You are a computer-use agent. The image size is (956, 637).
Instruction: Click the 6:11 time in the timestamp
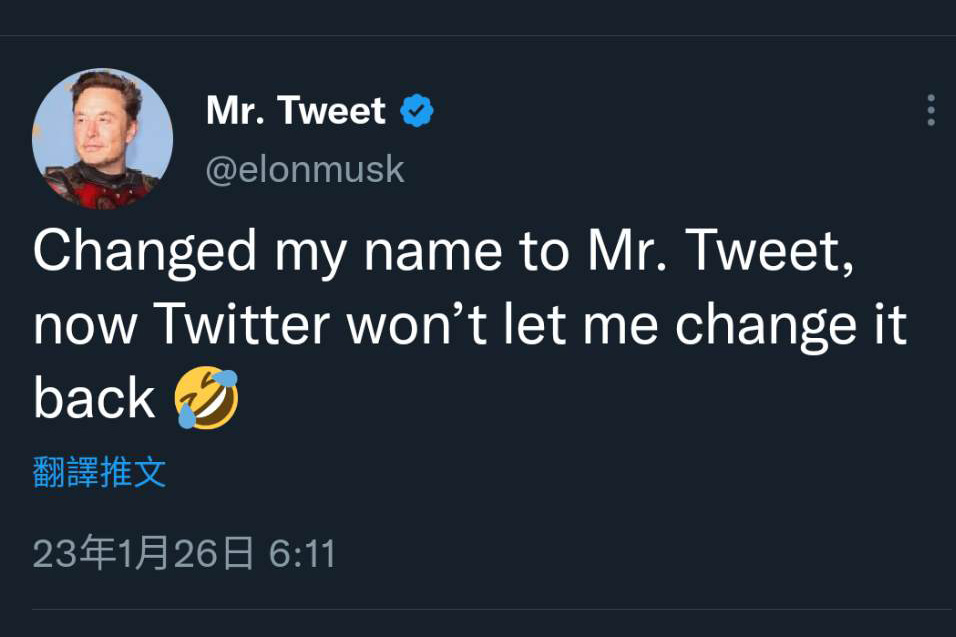(x=302, y=553)
